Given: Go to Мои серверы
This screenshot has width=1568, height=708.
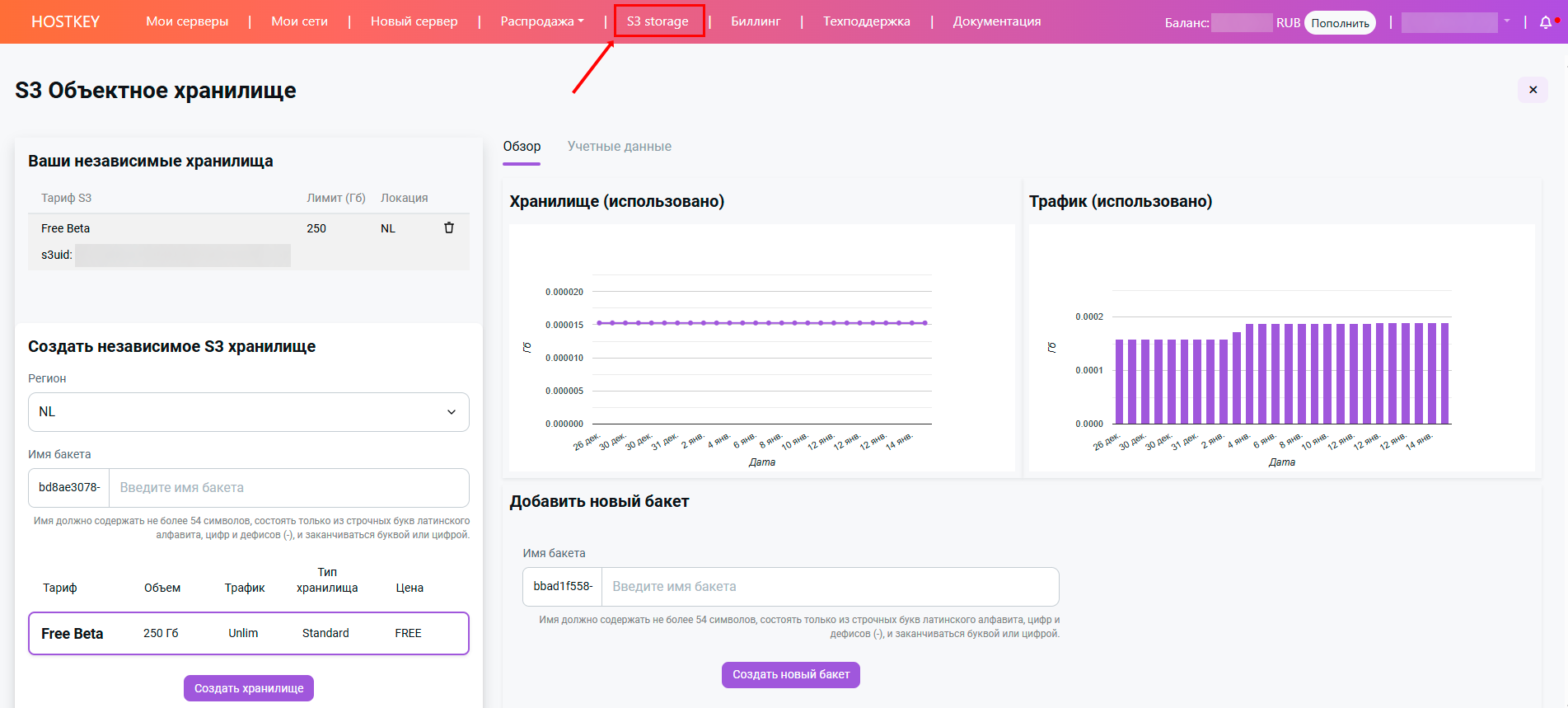Looking at the screenshot, I should tap(187, 21).
